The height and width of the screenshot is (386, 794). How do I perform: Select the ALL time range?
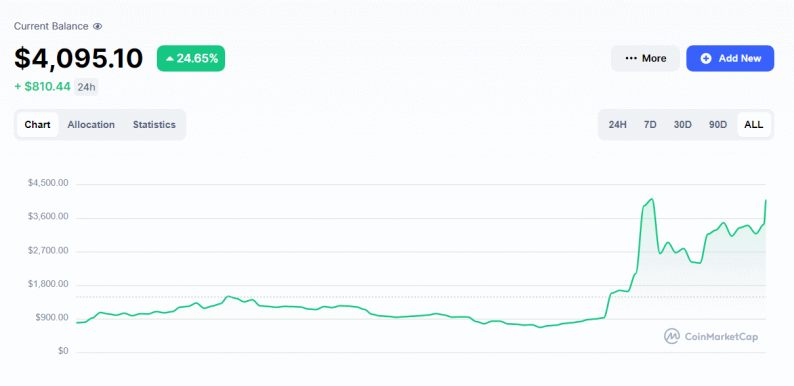(x=754, y=125)
